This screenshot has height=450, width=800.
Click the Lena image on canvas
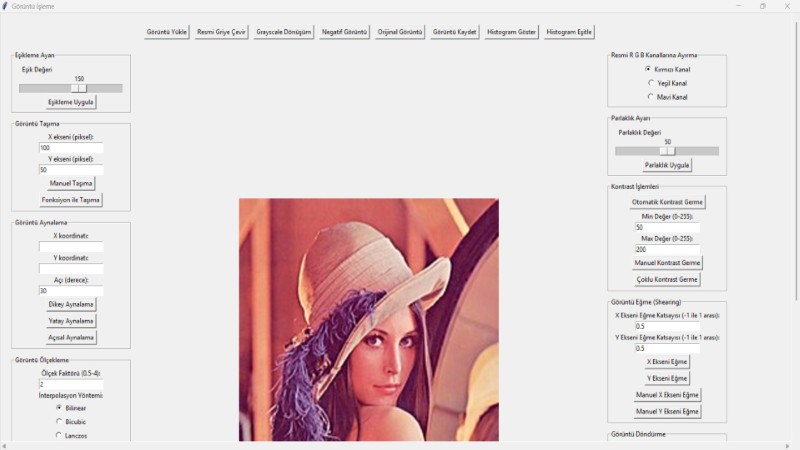tap(368, 320)
